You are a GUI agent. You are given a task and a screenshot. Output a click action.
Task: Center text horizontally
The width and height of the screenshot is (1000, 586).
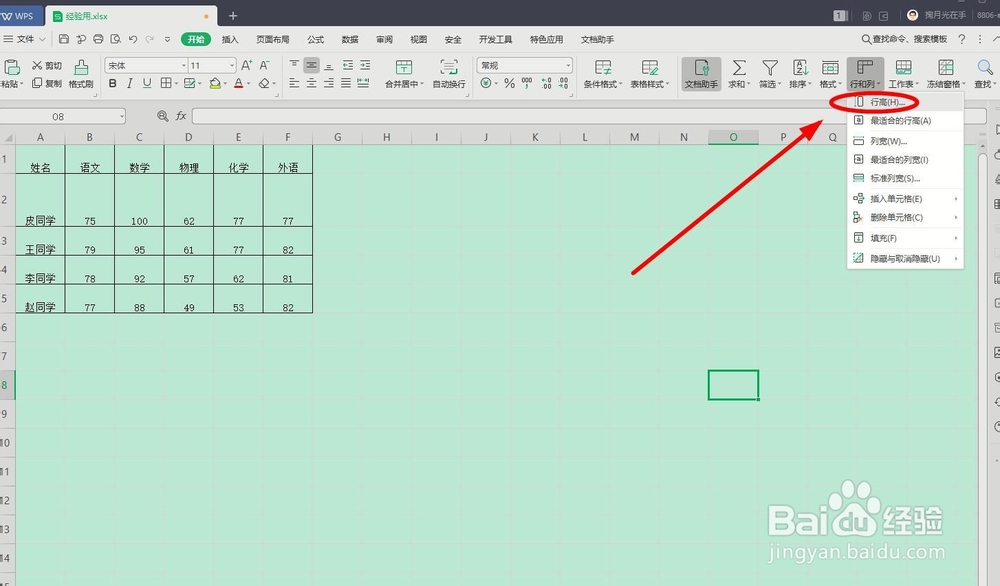pos(311,83)
